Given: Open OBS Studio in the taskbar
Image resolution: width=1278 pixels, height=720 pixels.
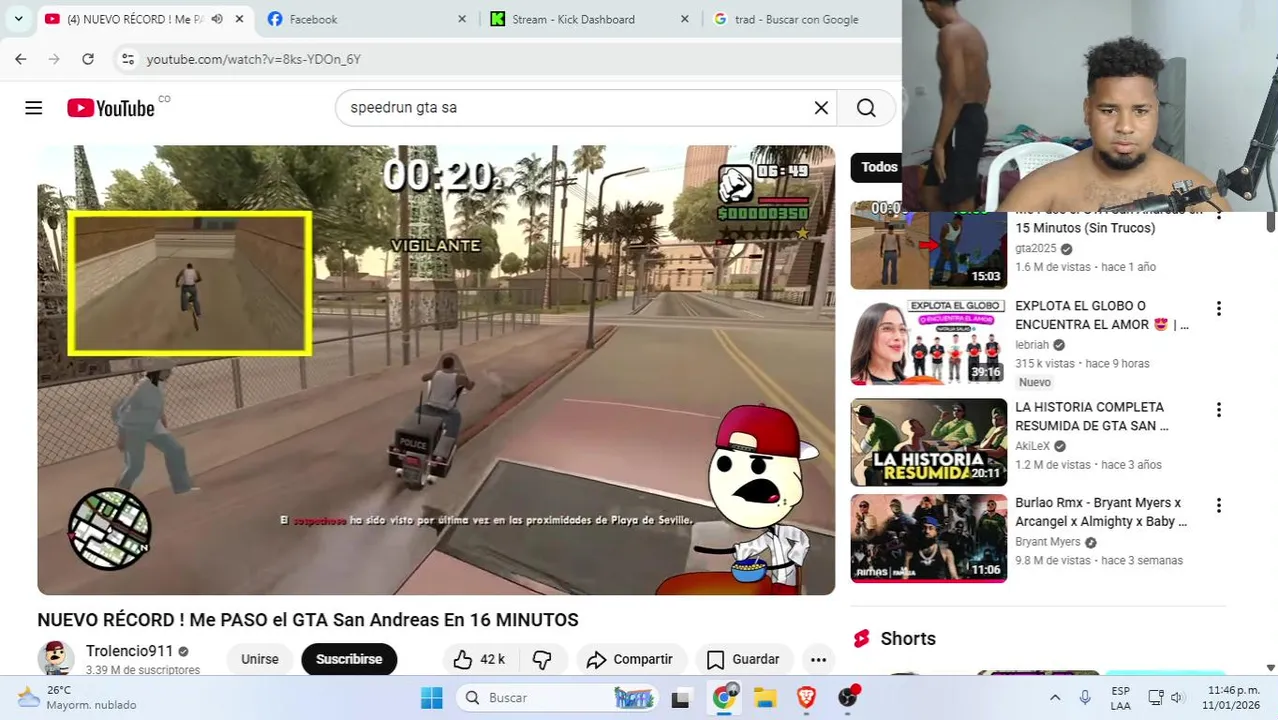Looking at the screenshot, I should (x=848, y=698).
